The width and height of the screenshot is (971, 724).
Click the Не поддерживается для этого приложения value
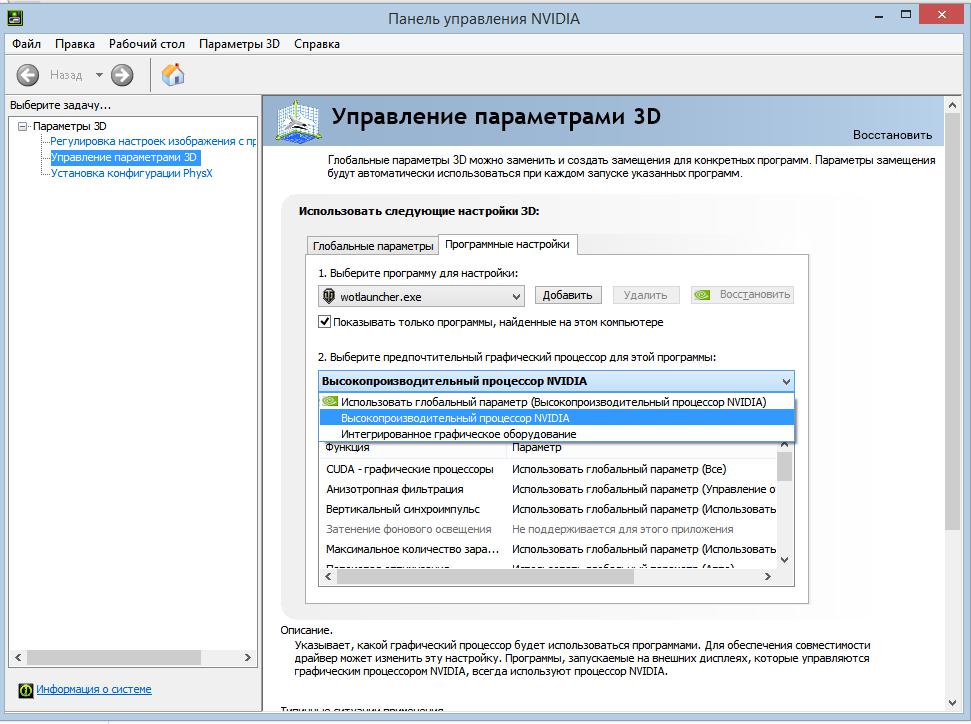tap(622, 530)
